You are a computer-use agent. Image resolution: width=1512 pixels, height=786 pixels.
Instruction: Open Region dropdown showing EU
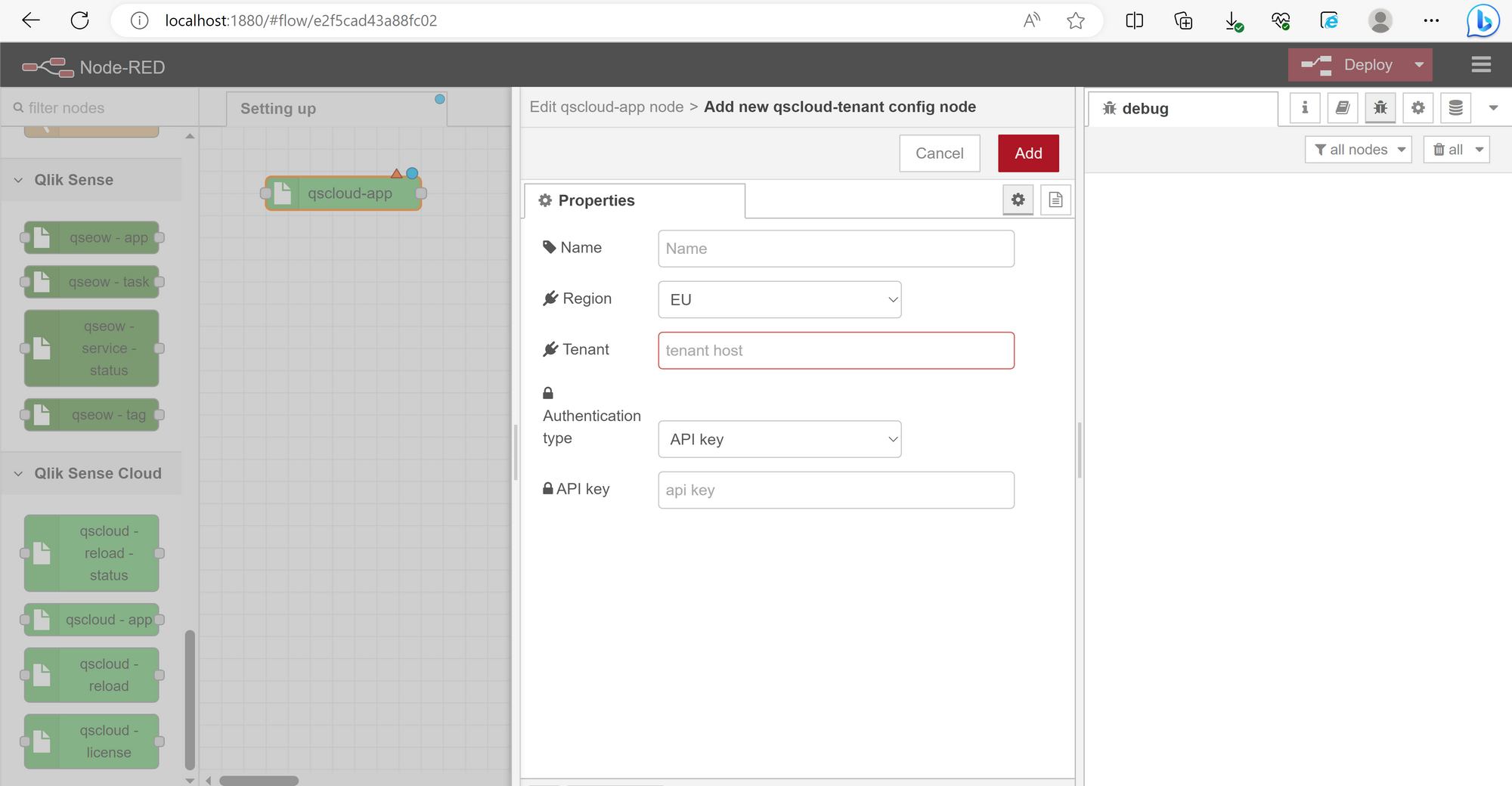click(779, 299)
